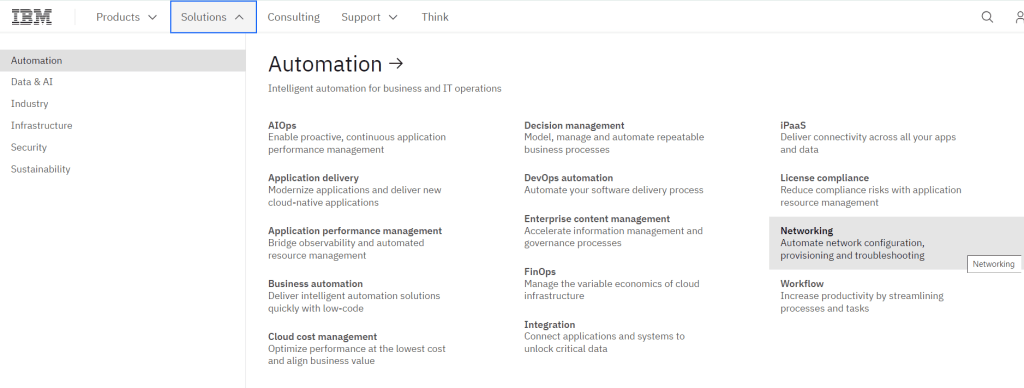Open the user profile icon
The image size is (1024, 388).
click(1019, 17)
